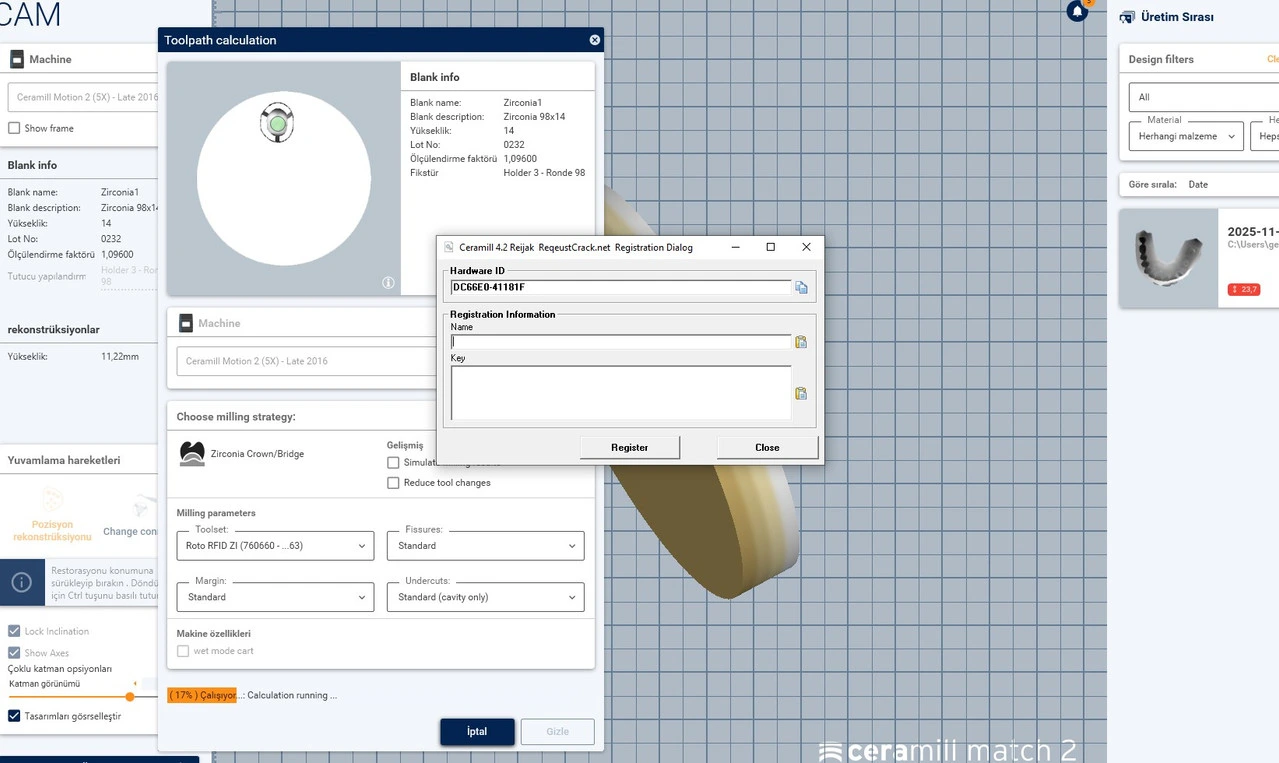Image resolution: width=1279 pixels, height=763 pixels.
Task: Paste registration key using clipboard icon
Action: pos(801,394)
